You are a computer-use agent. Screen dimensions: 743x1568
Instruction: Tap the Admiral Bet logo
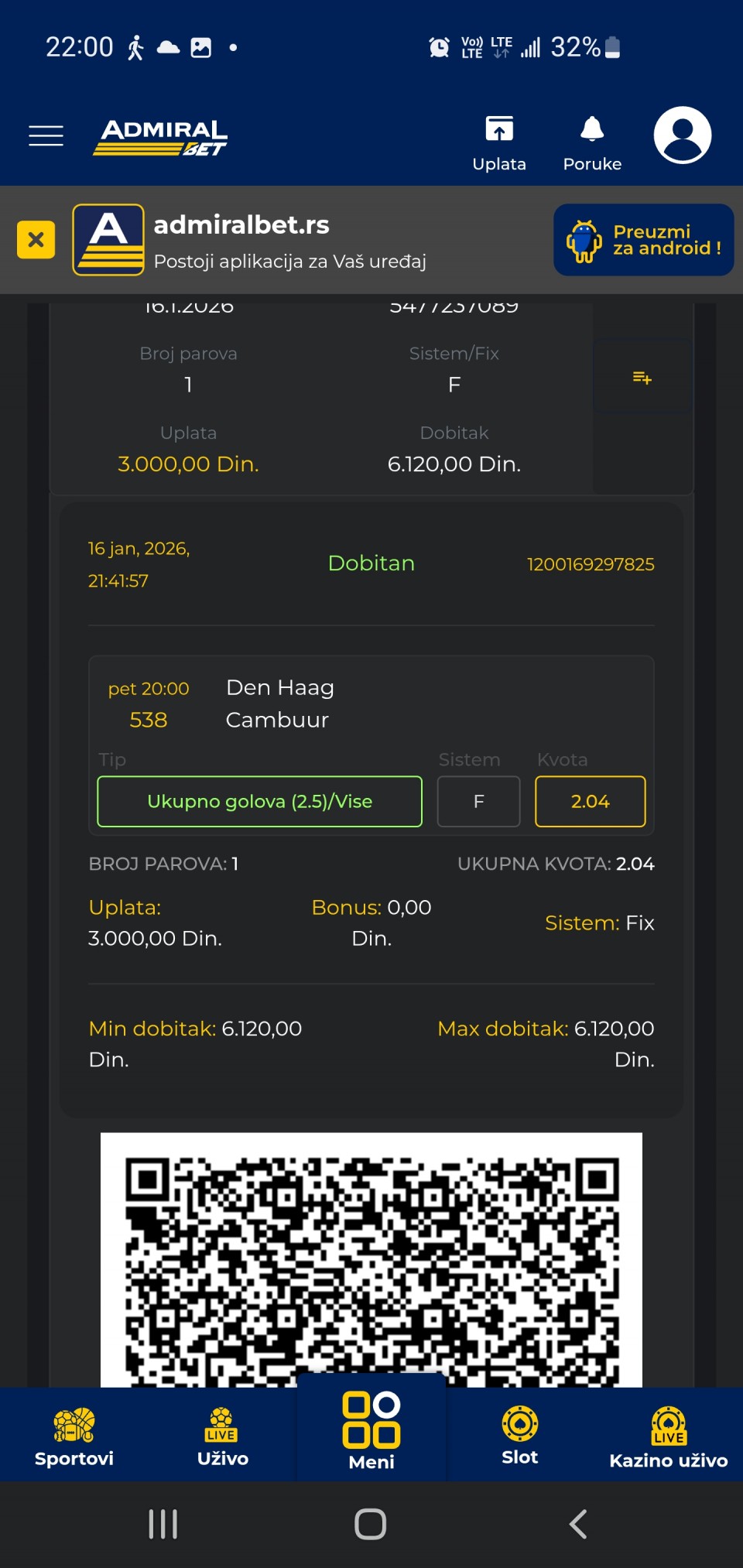pyautogui.click(x=161, y=137)
